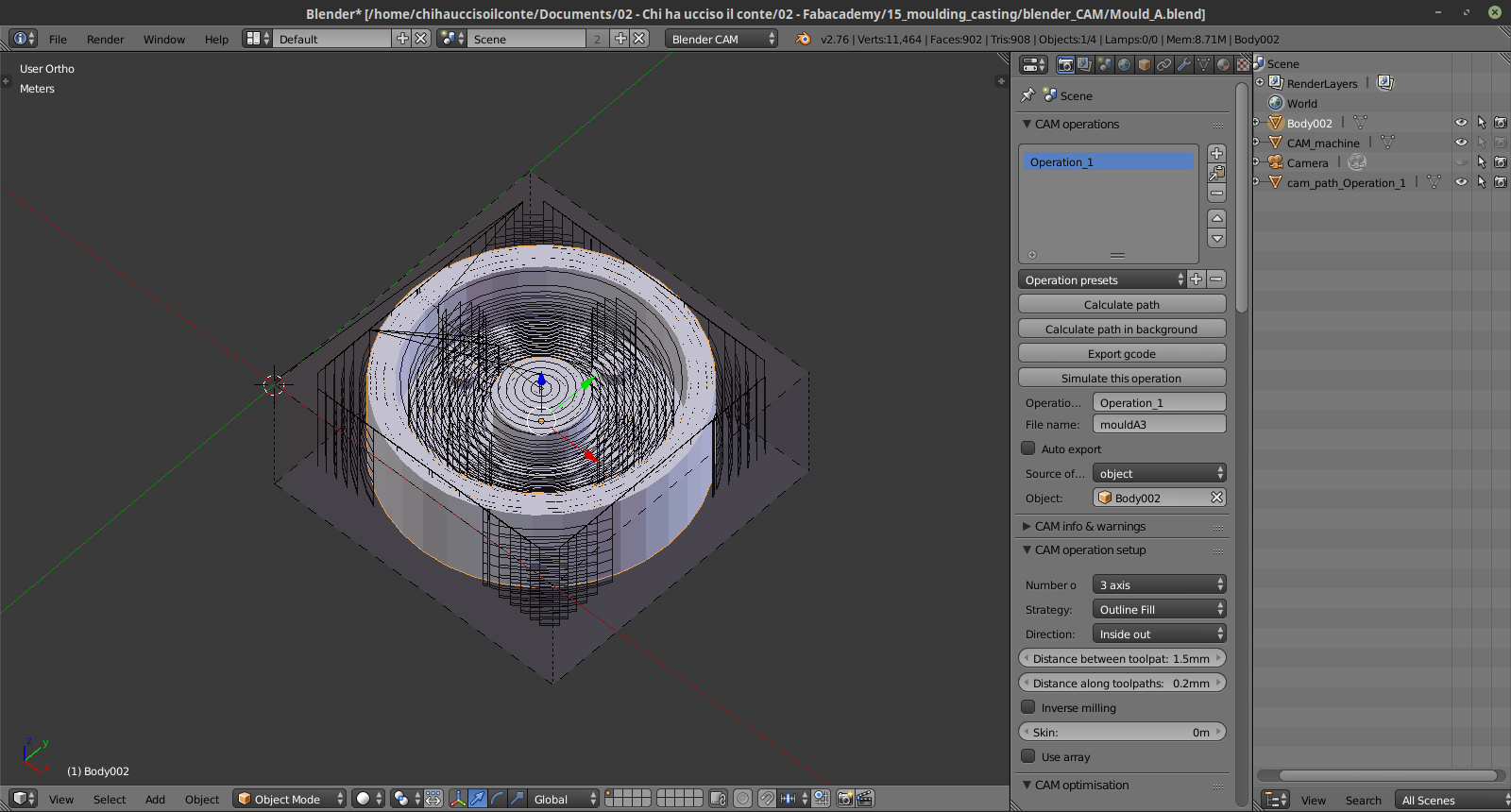Open the Render menu
The width and height of the screenshot is (1511, 812).
coord(105,39)
